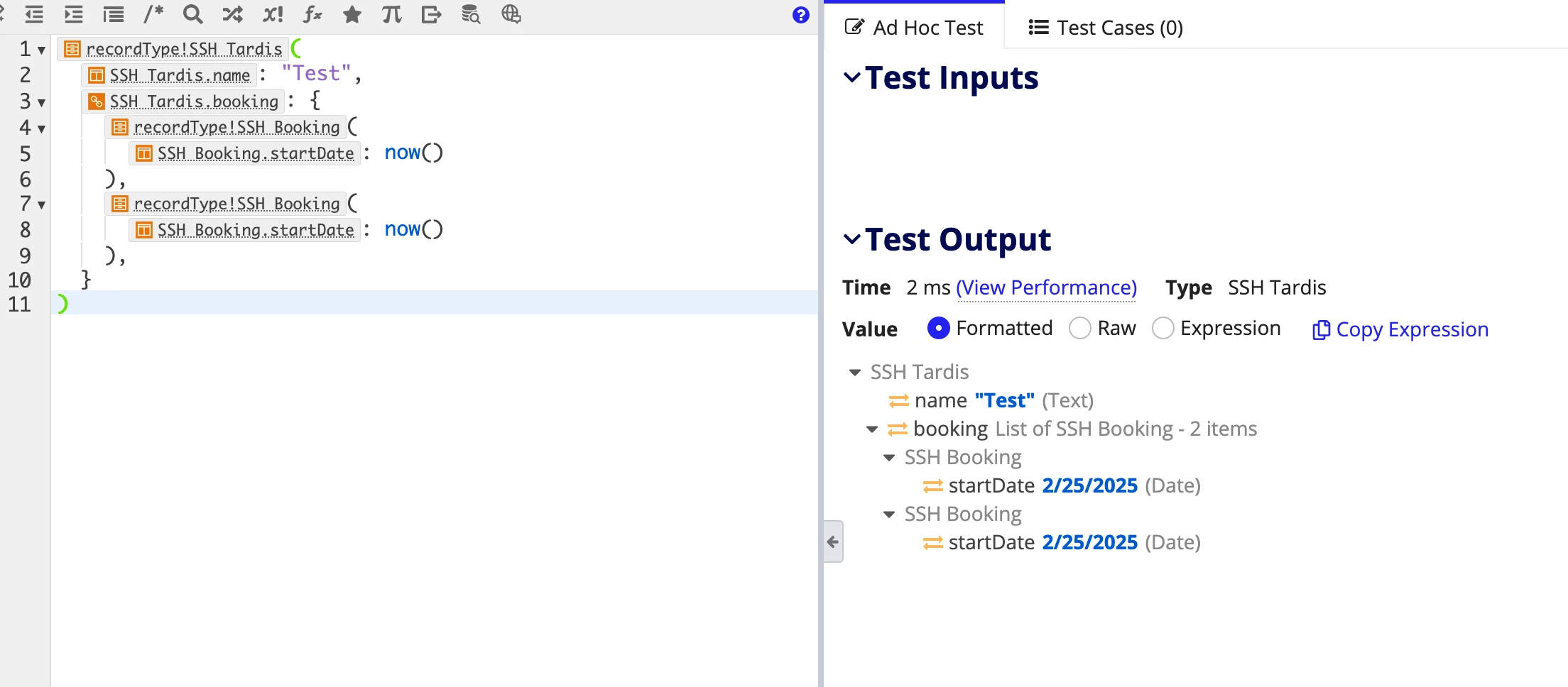The image size is (1568, 687).
Task: Click record type icon beside recordType!SSH_Tardis
Action: coord(72,49)
